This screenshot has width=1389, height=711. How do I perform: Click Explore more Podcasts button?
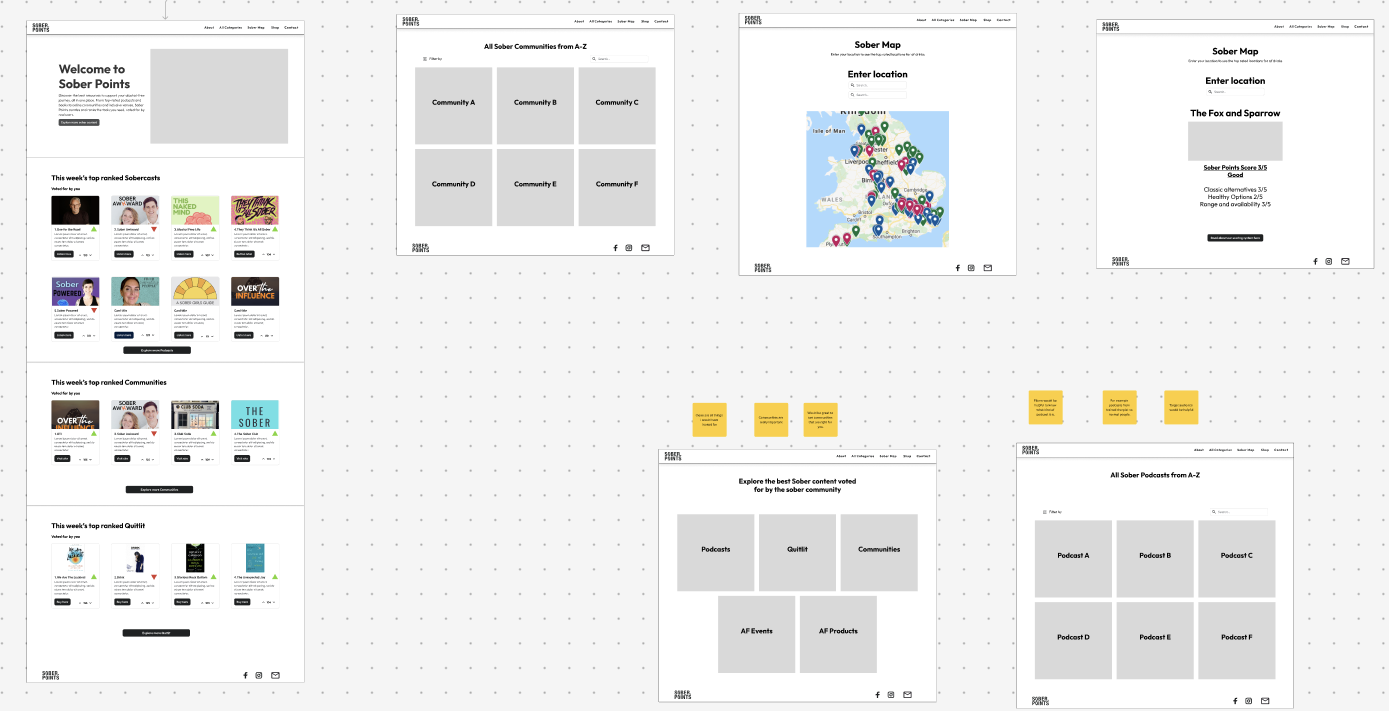click(x=157, y=350)
